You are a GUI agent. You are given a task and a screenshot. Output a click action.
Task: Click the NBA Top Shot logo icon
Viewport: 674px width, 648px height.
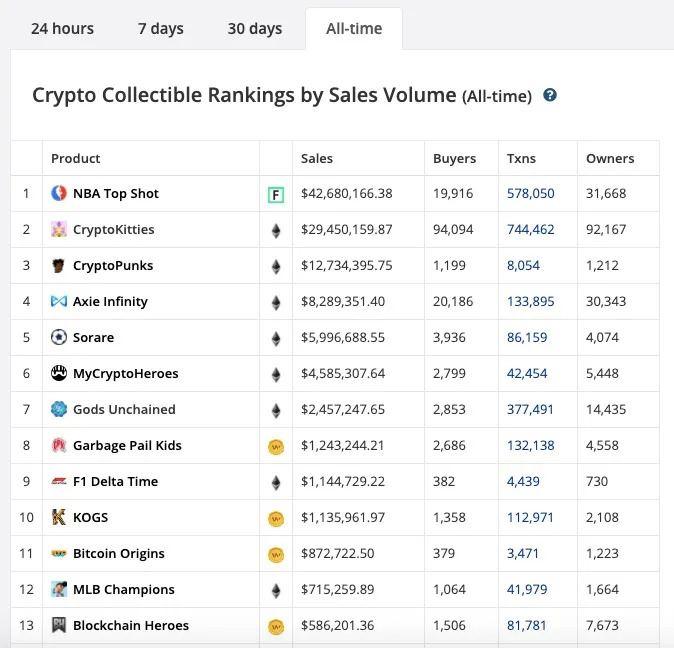pos(59,193)
